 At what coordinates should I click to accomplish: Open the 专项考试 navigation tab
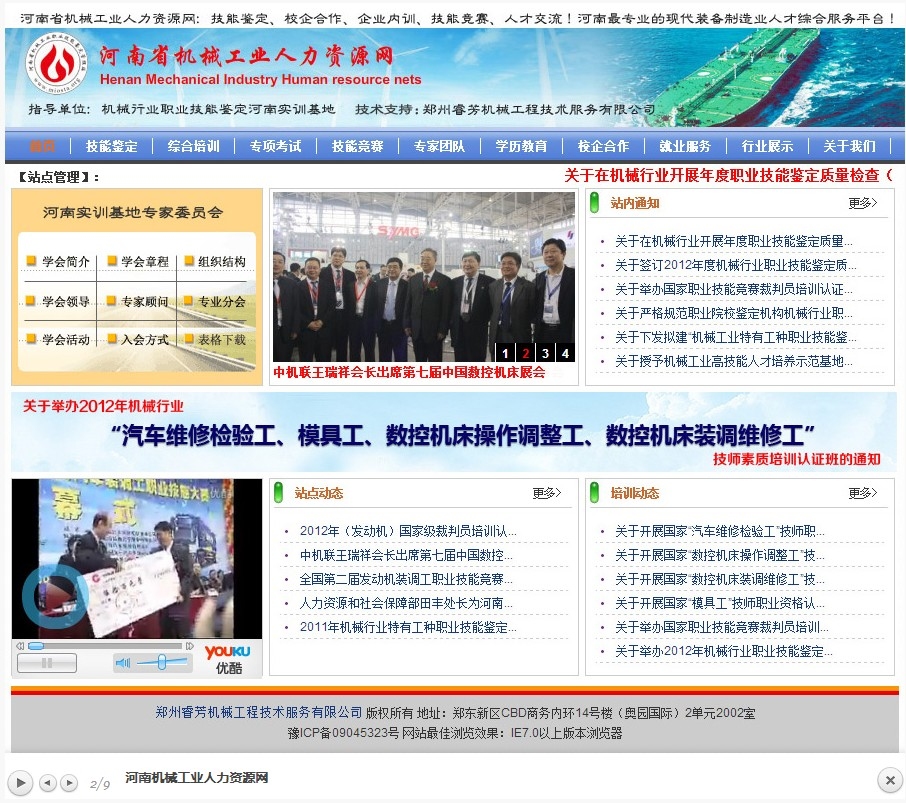(x=276, y=146)
